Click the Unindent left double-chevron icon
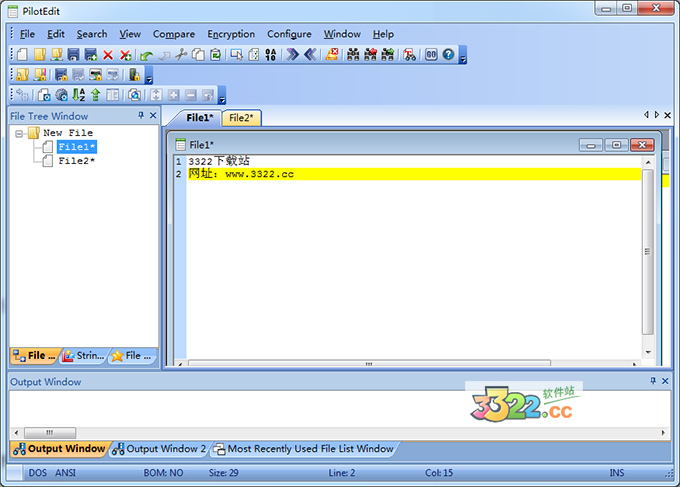Screen dimensions: 680x487 (x=310, y=55)
